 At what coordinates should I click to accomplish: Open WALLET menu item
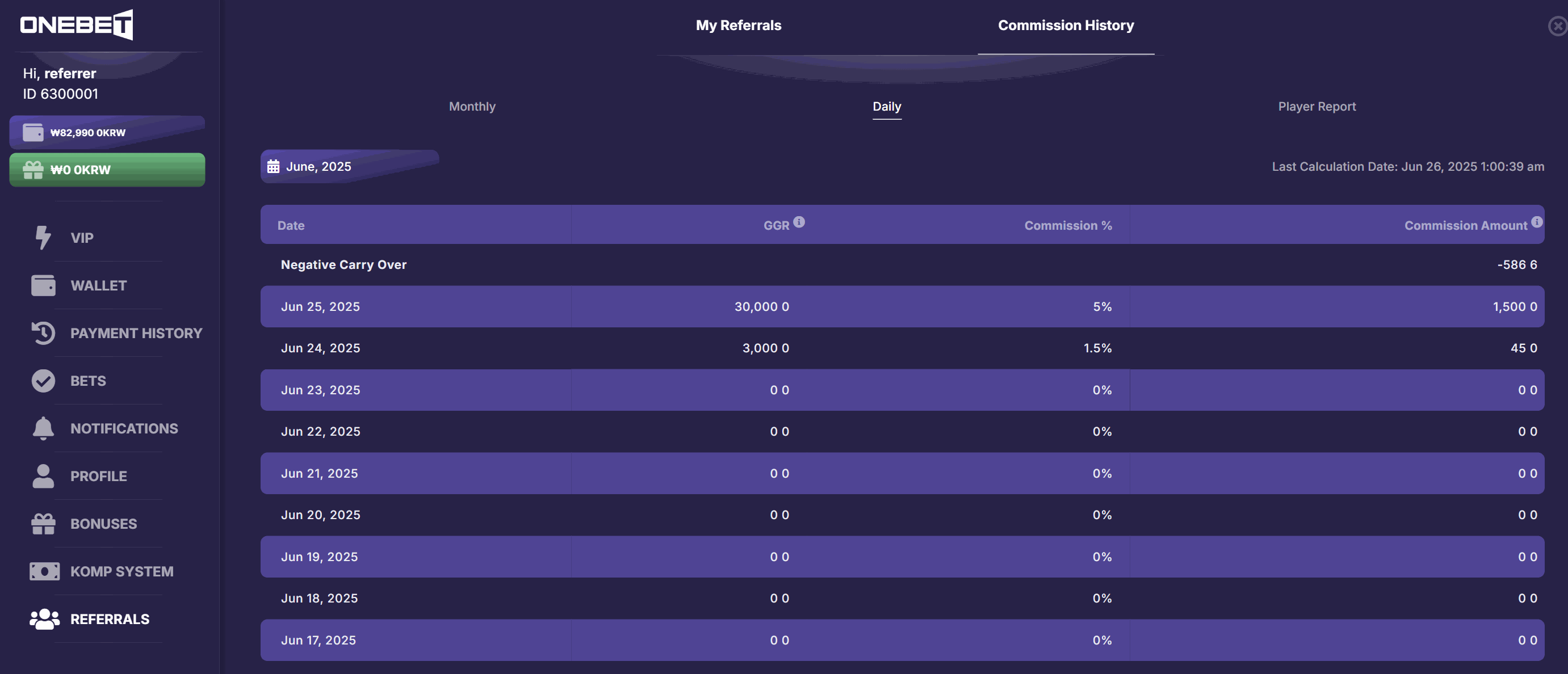99,285
